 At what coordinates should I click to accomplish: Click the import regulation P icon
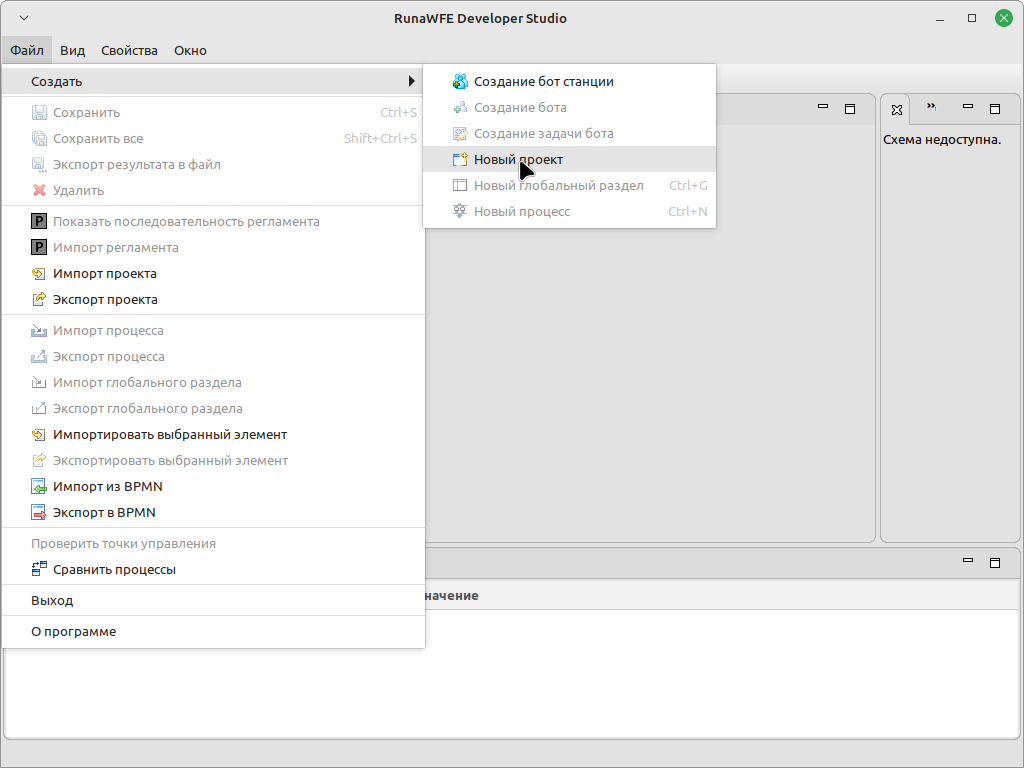(39, 248)
